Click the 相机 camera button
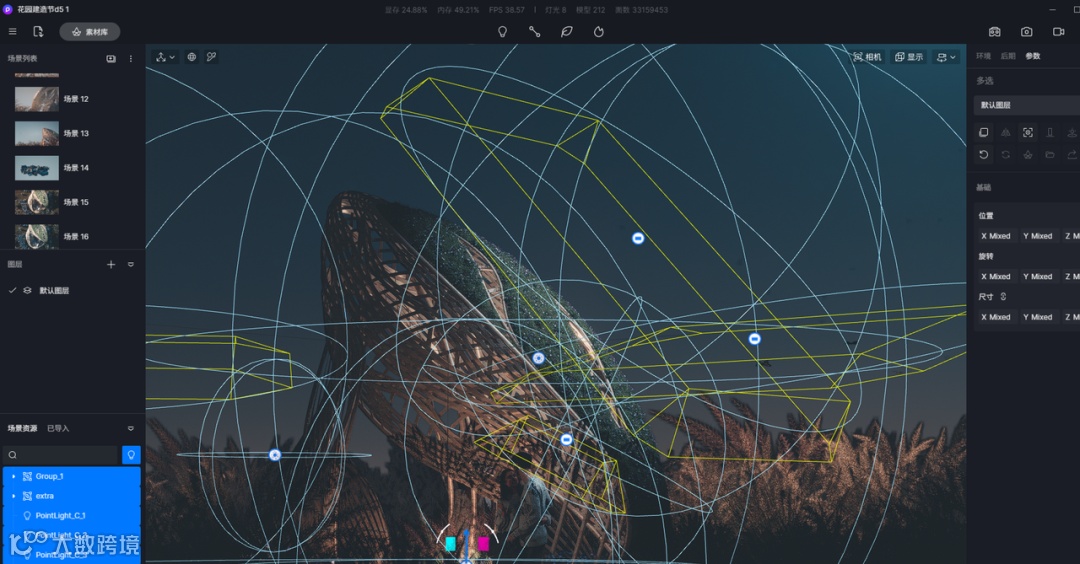This screenshot has width=1080, height=564. pyautogui.click(x=867, y=57)
